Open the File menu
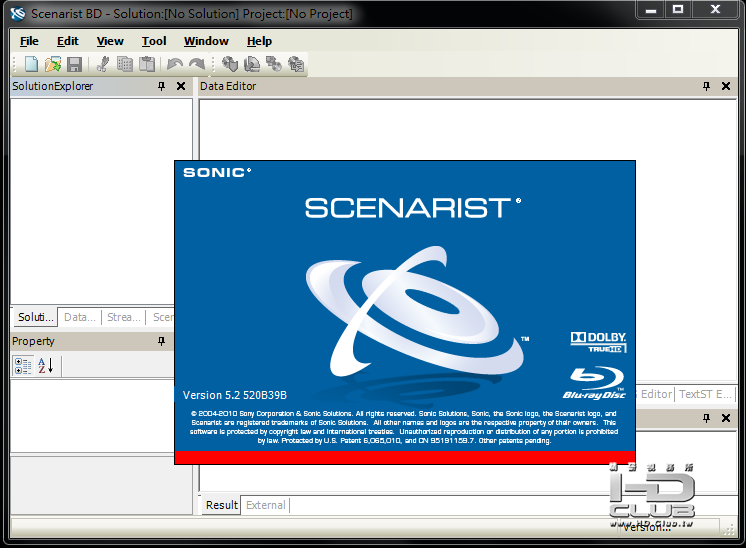Viewport: 746px width, 548px height. coord(29,41)
